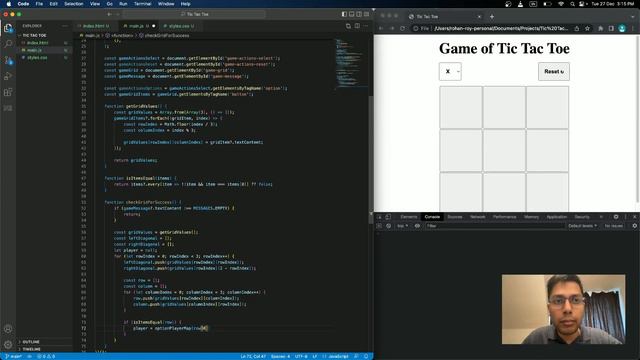This screenshot has width=640, height=360.
Task: Click the customize layout icon
Action: pos(366,14)
